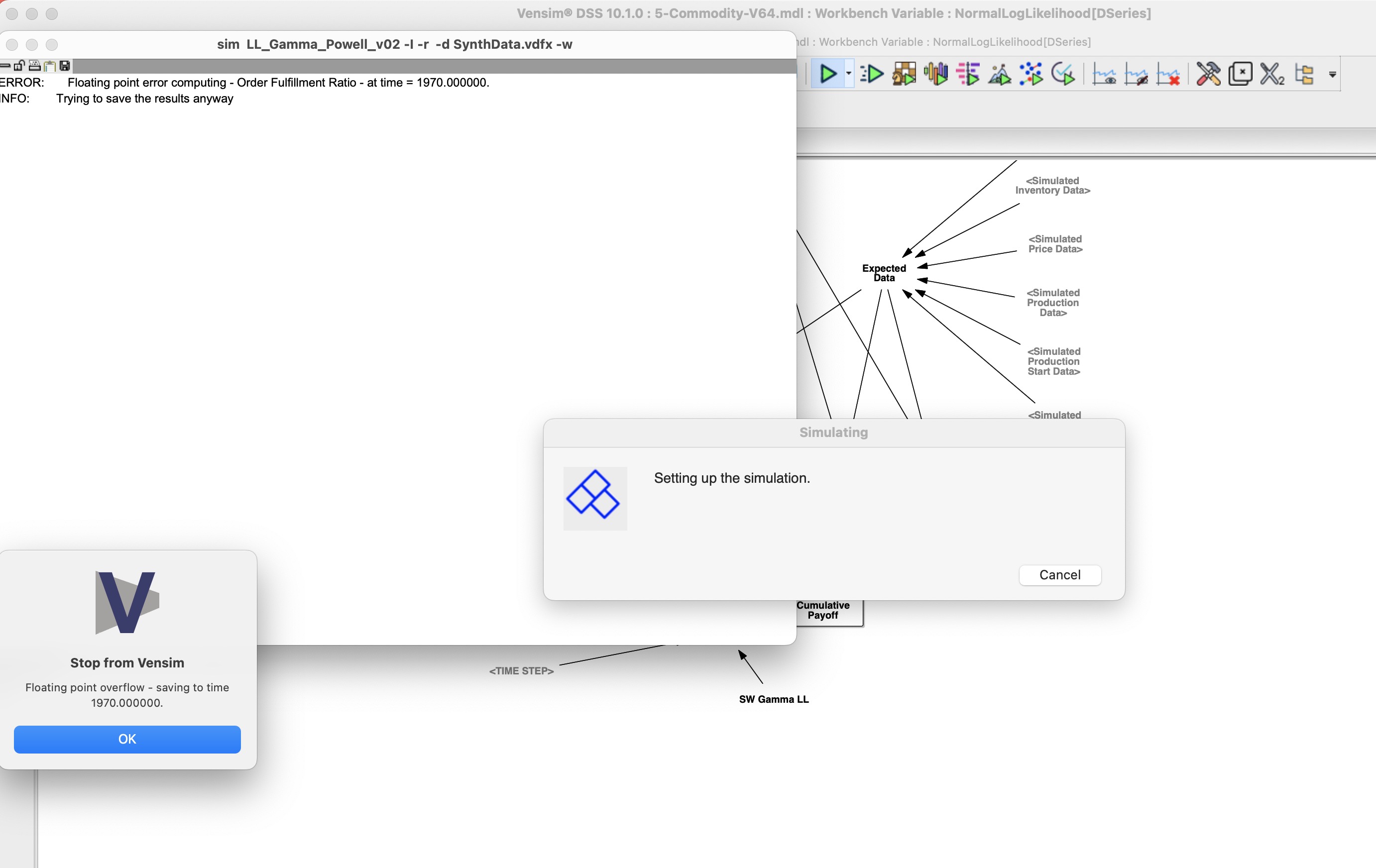Select the TIME STEP shadow variable
Viewport: 1376px width, 868px height.
(x=521, y=671)
